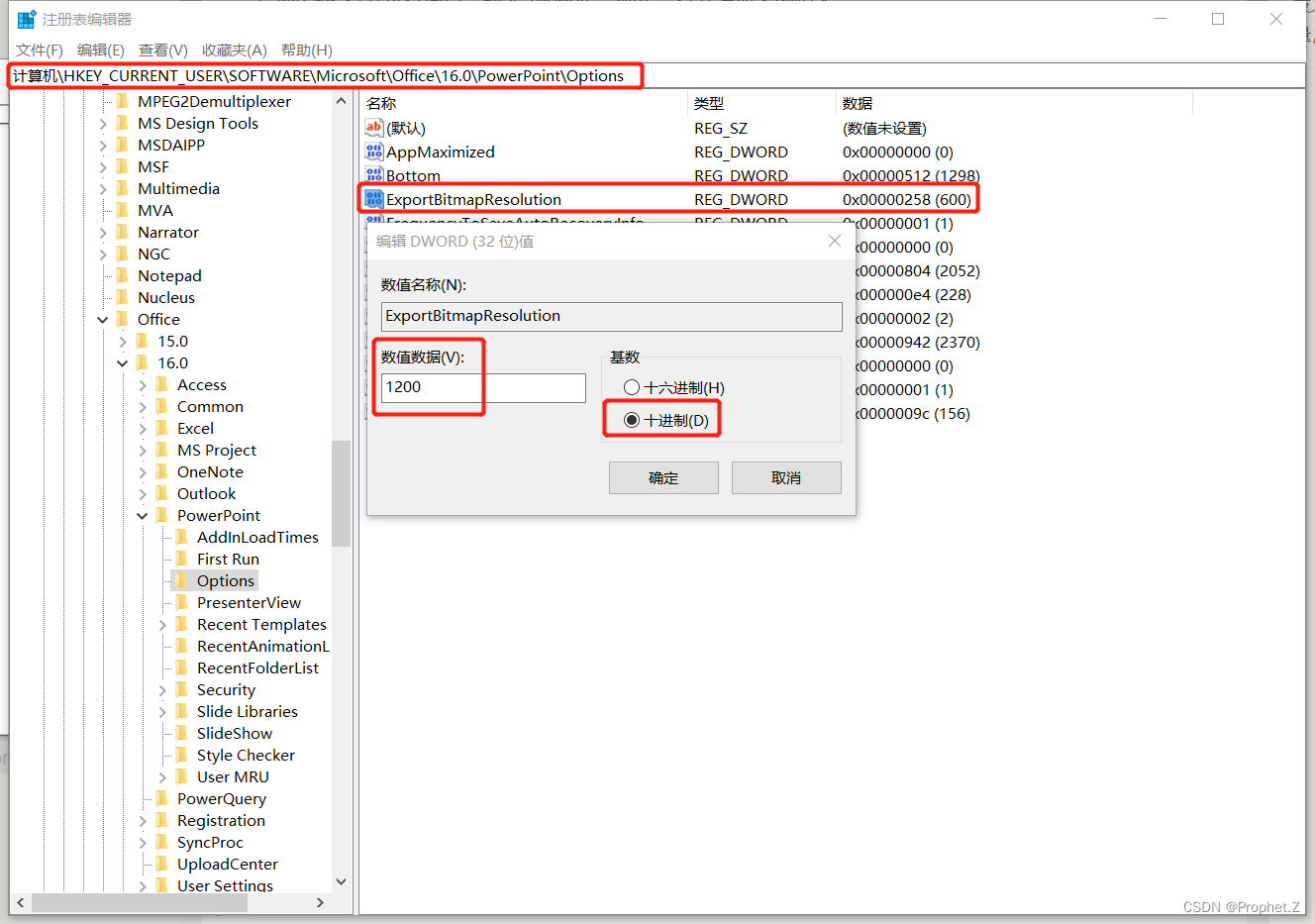Click the 0x00000942 (2370) data value

tap(917, 342)
